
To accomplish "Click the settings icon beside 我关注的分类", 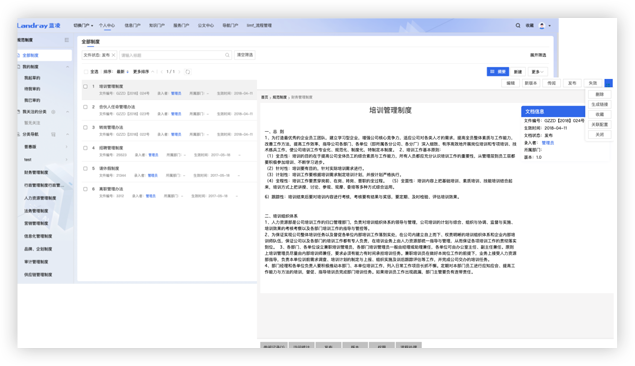I will click(53, 112).
